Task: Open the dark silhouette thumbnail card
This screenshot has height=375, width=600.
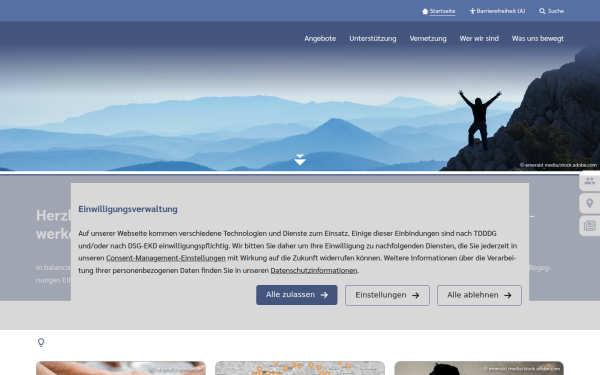Action: [479, 368]
